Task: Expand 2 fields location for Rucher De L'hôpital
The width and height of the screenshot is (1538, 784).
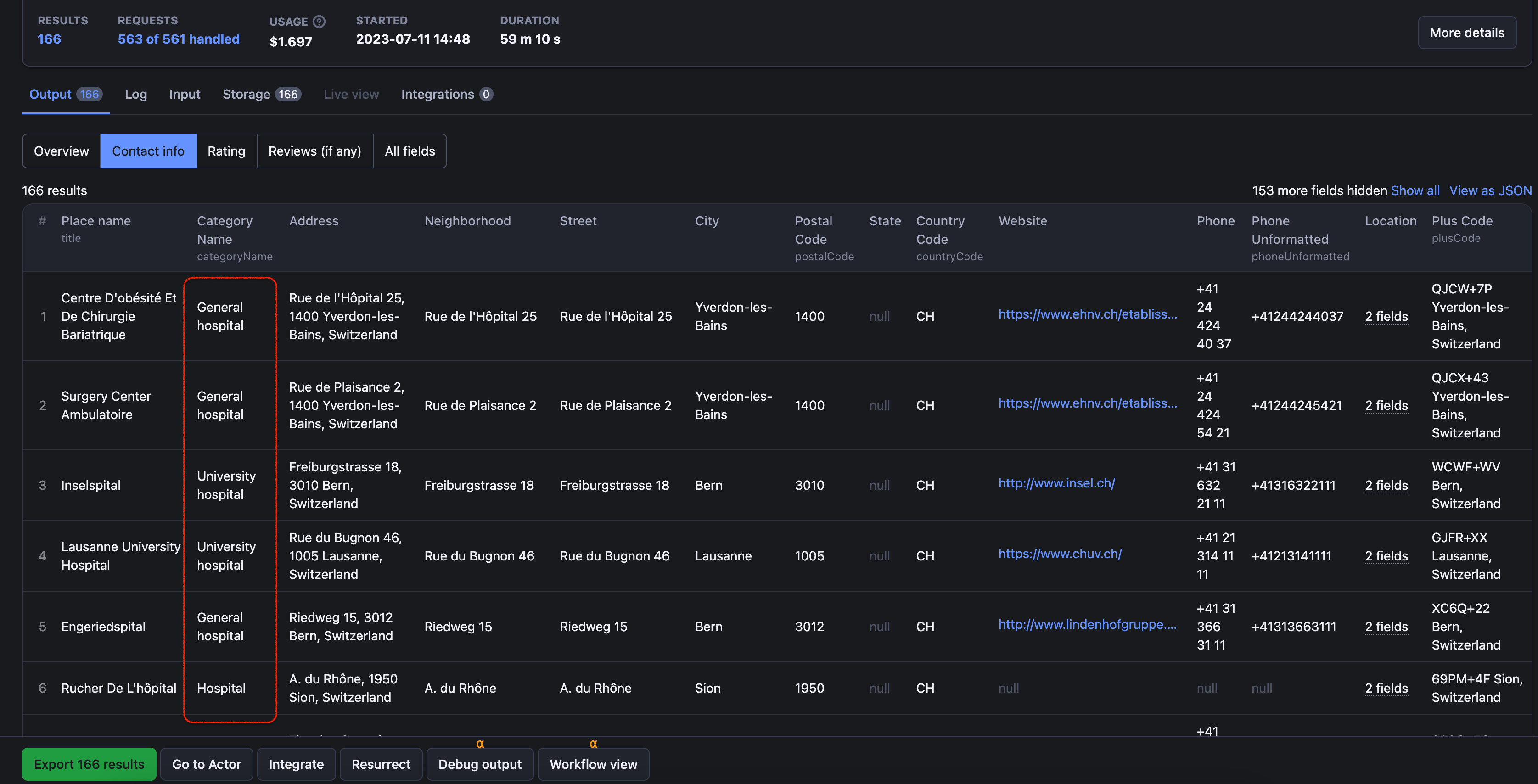Action: 1386,688
